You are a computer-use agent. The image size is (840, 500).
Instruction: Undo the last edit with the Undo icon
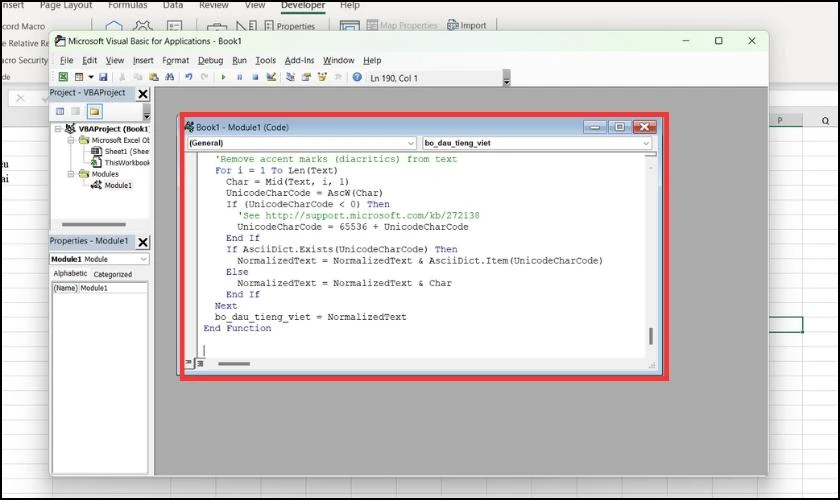(189, 77)
